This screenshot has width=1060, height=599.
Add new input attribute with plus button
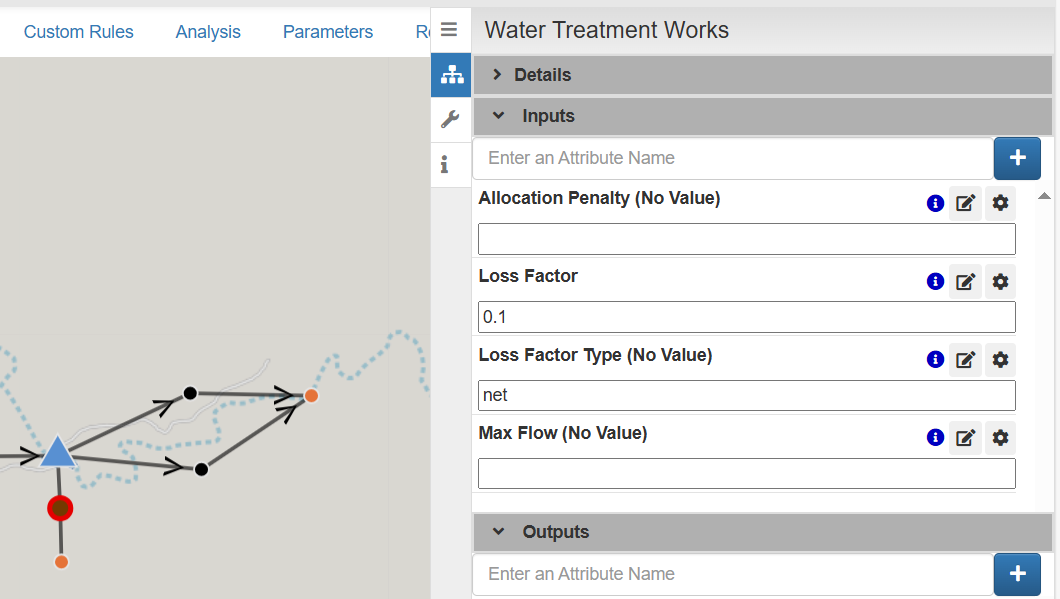1017,158
